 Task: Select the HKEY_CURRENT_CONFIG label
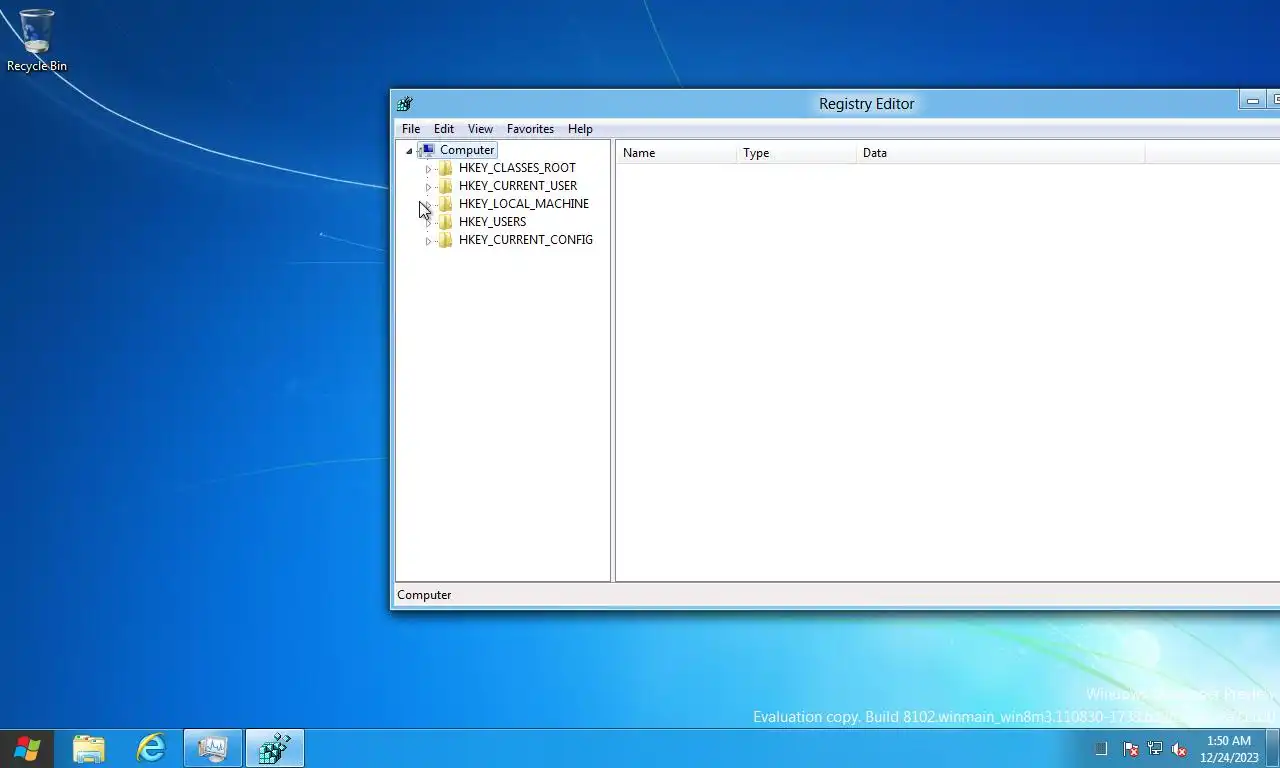click(526, 240)
